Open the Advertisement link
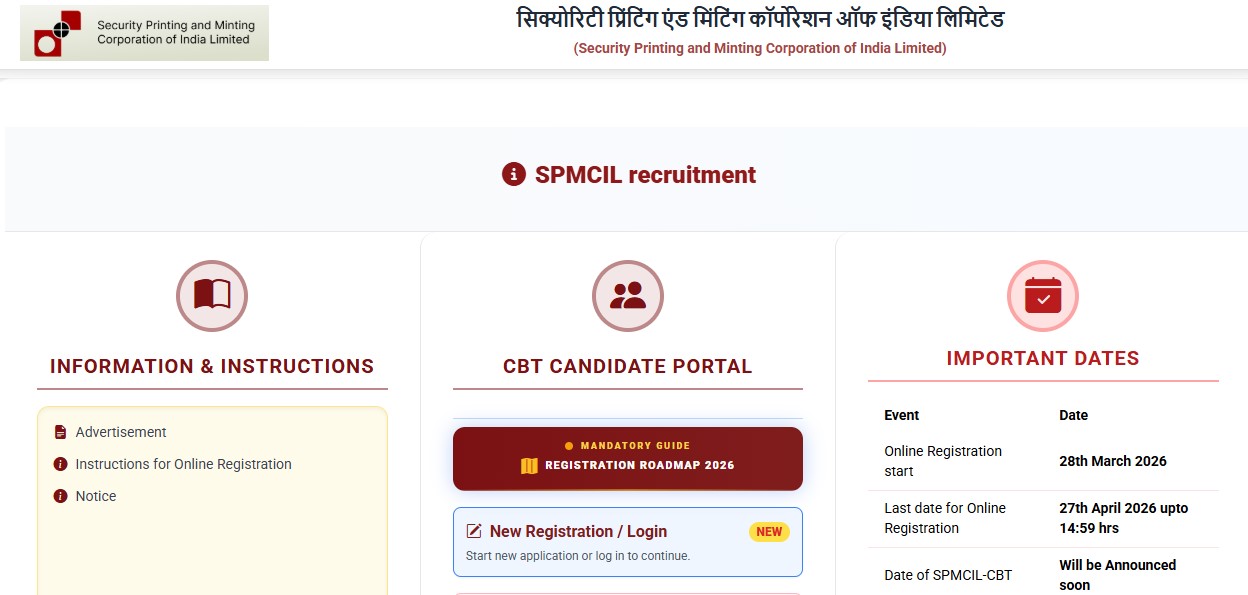Screen dimensions: 1248x595 coord(120,432)
